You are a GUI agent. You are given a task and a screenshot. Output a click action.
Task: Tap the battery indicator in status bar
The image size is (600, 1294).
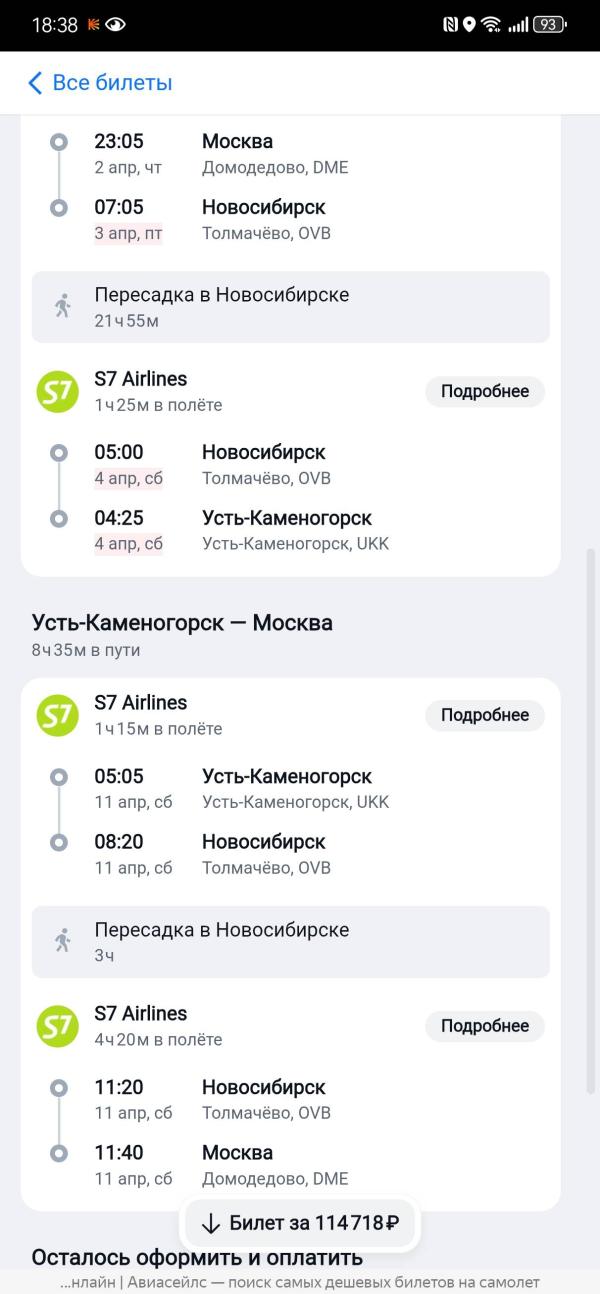point(550,25)
